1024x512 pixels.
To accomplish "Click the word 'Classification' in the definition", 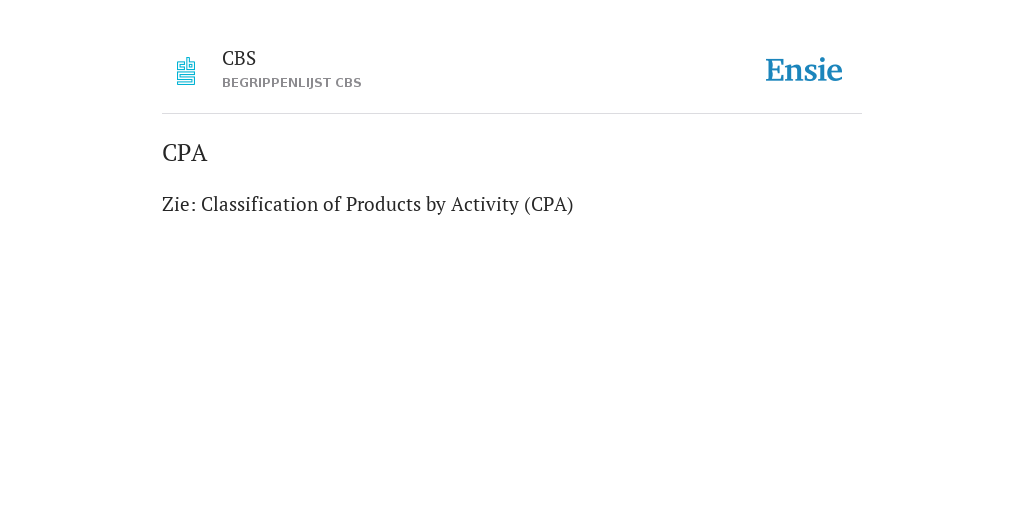I will click(x=259, y=204).
